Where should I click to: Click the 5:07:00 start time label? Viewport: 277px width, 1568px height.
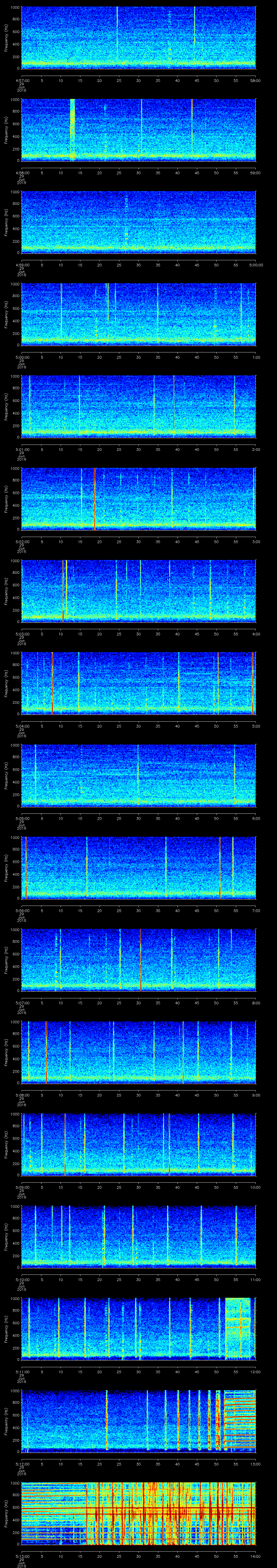tap(22, 1003)
